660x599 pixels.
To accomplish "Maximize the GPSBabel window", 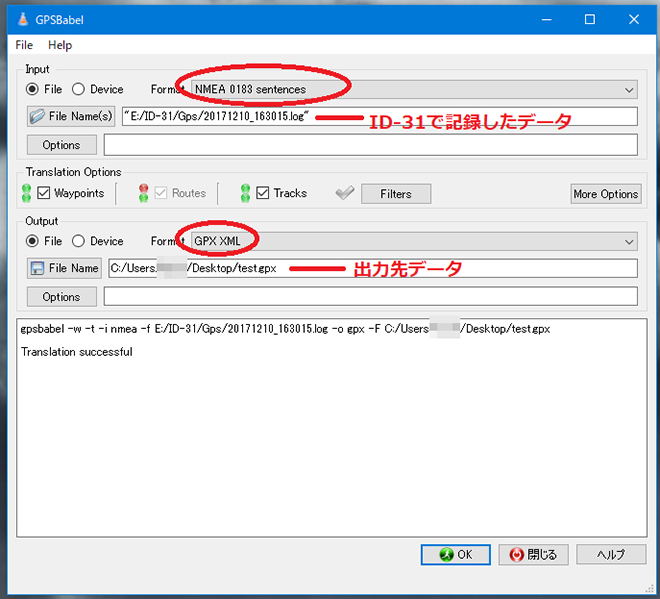I will coord(590,19).
